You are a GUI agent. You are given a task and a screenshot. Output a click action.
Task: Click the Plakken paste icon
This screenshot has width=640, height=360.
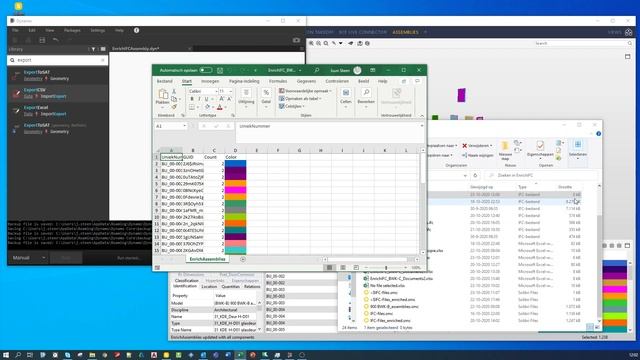coord(162,95)
